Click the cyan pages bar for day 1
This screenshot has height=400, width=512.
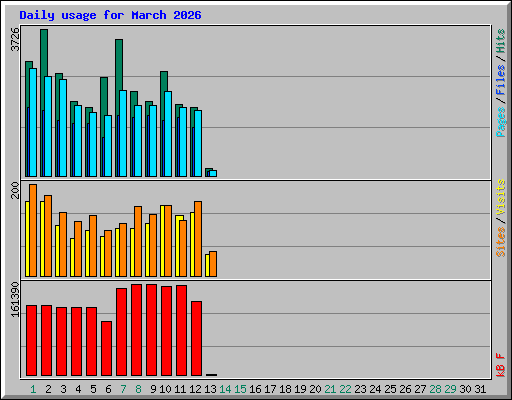click(33, 122)
